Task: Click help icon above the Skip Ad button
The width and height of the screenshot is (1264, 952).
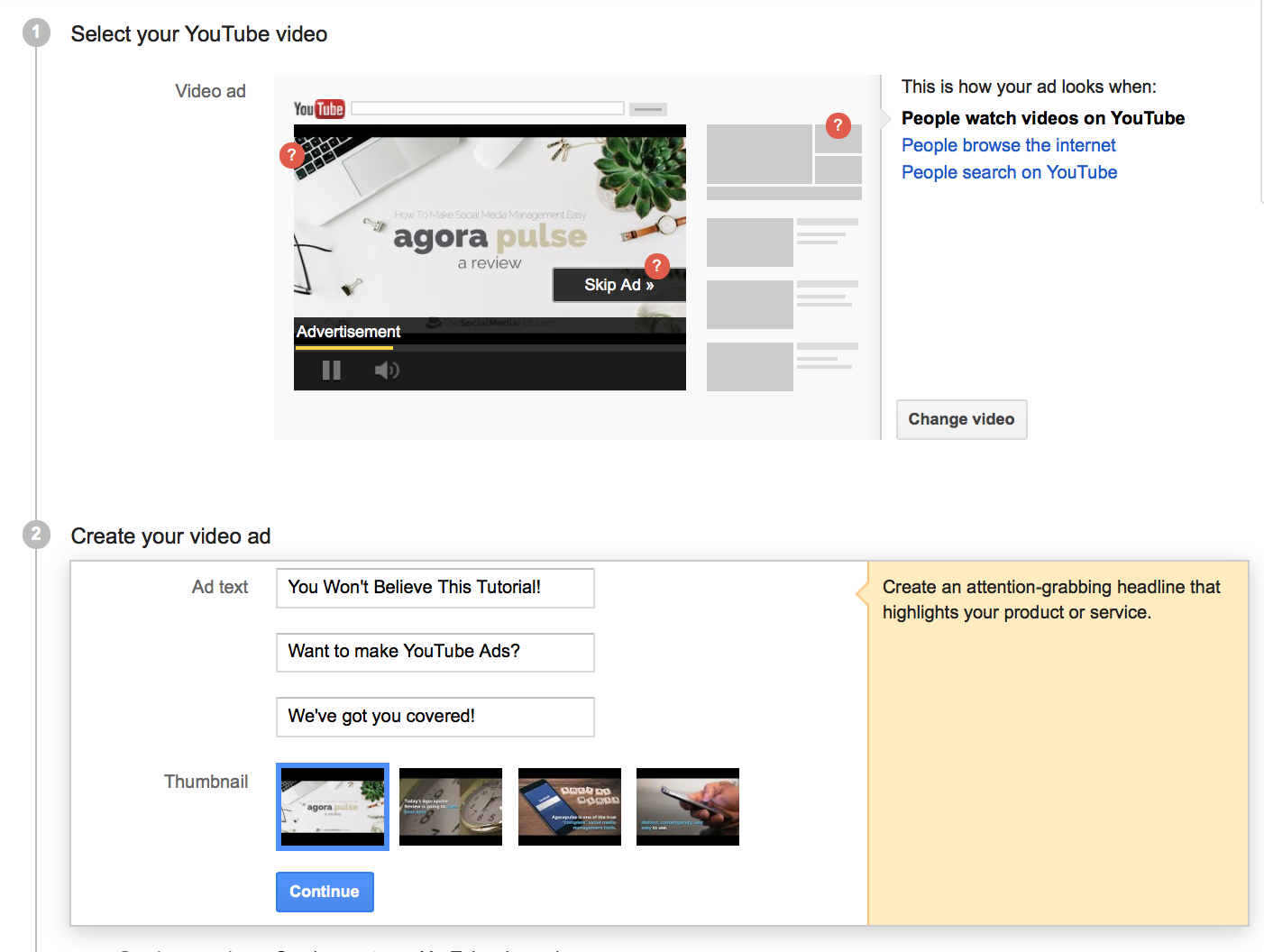Action: pos(656,266)
